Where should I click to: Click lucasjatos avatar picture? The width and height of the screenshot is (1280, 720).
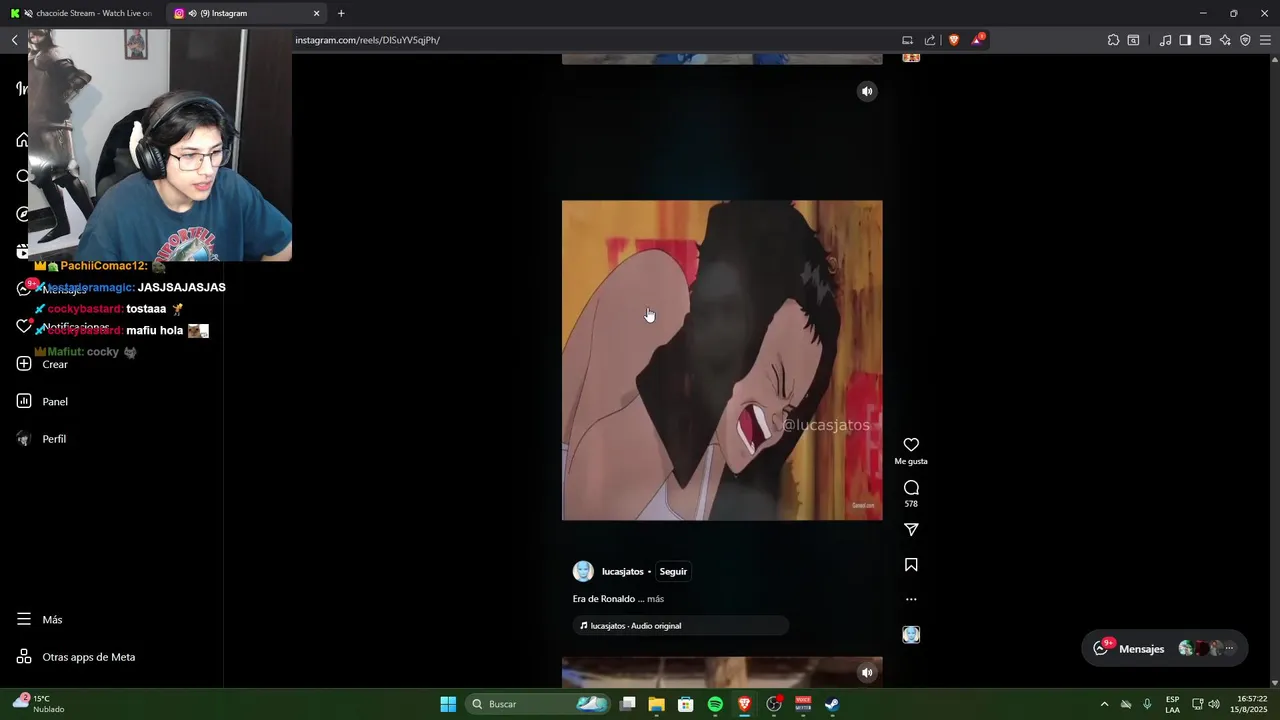coord(583,572)
